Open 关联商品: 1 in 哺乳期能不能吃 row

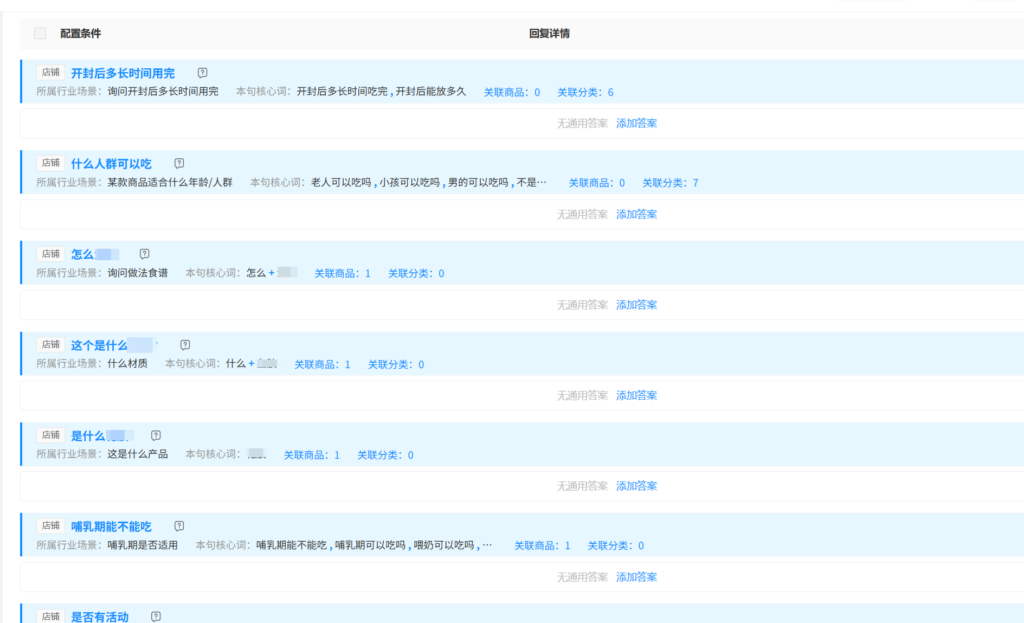[542, 546]
